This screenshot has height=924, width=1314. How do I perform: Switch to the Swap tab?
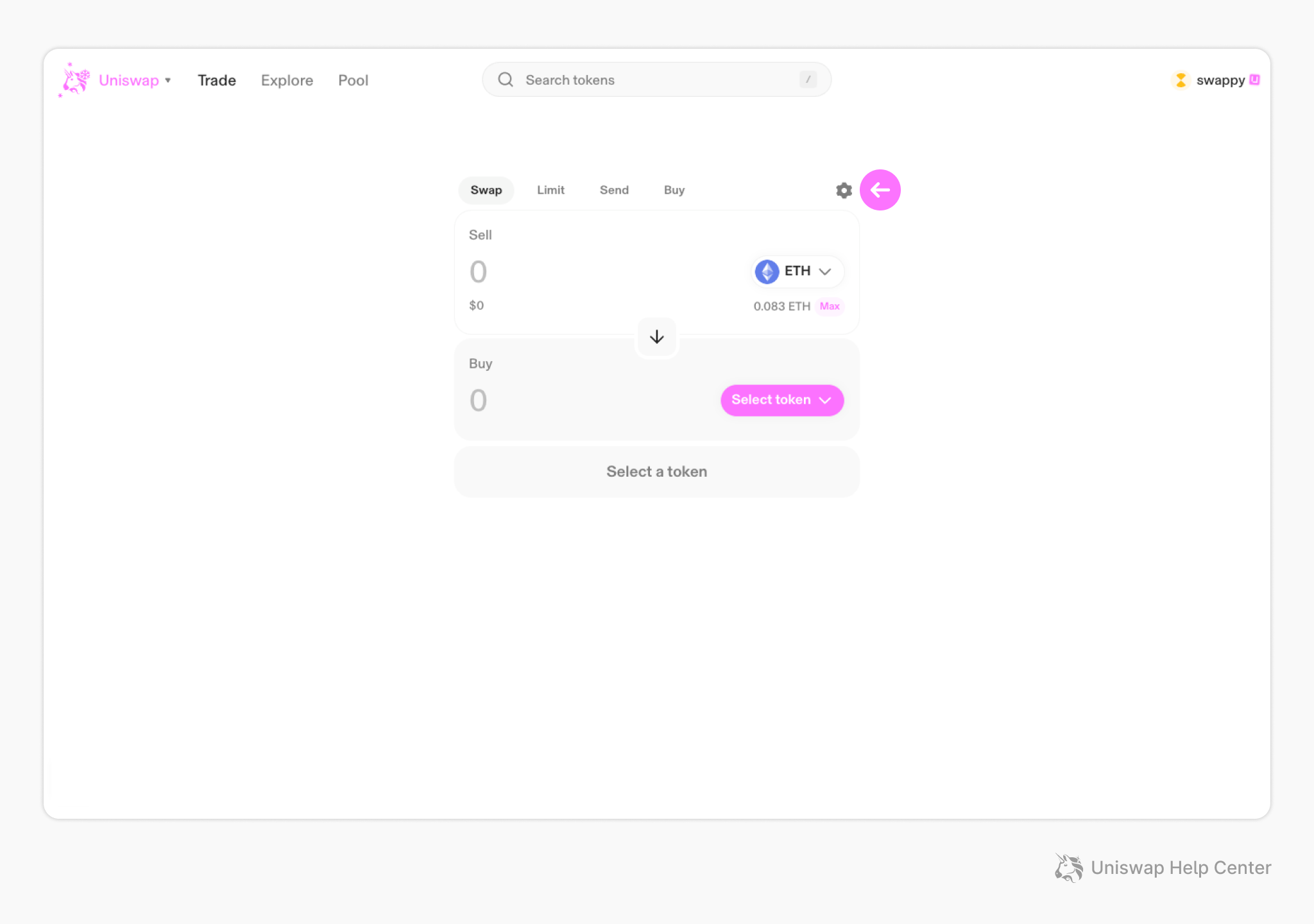[x=486, y=191]
